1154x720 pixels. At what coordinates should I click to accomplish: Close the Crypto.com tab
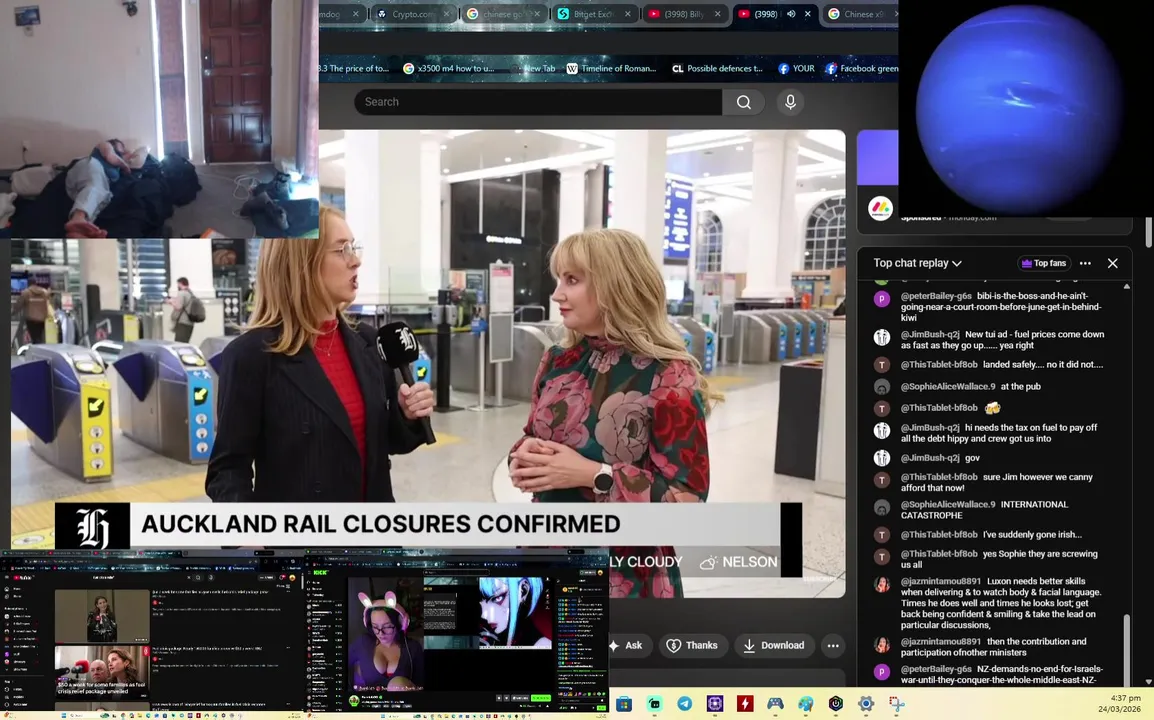[x=446, y=14]
